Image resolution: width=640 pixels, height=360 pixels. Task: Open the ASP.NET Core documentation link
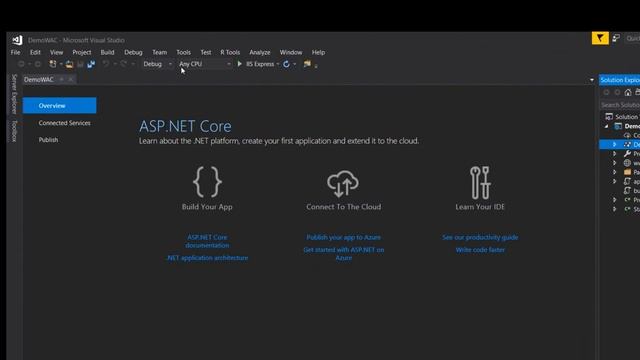coord(207,241)
